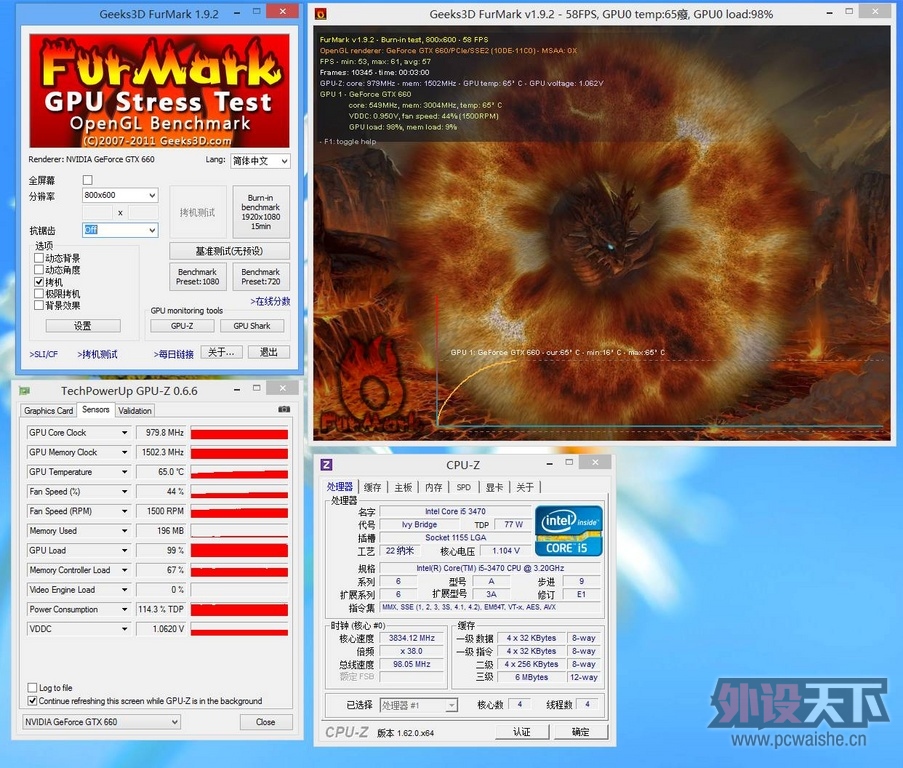
Task: Open the 抗锯齿 Off anti-aliasing dropdown
Action: pyautogui.click(x=120, y=230)
